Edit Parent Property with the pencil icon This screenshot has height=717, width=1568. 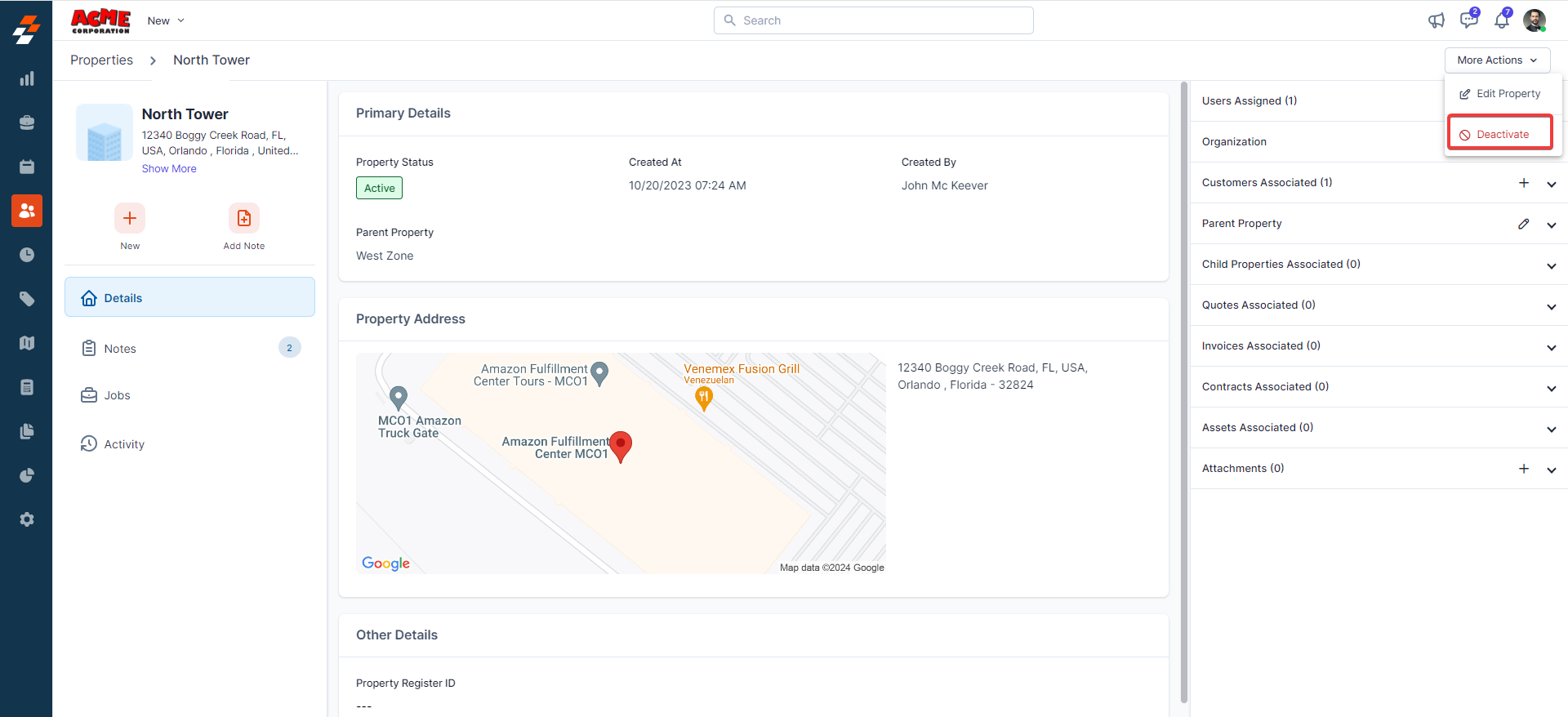point(1523,224)
